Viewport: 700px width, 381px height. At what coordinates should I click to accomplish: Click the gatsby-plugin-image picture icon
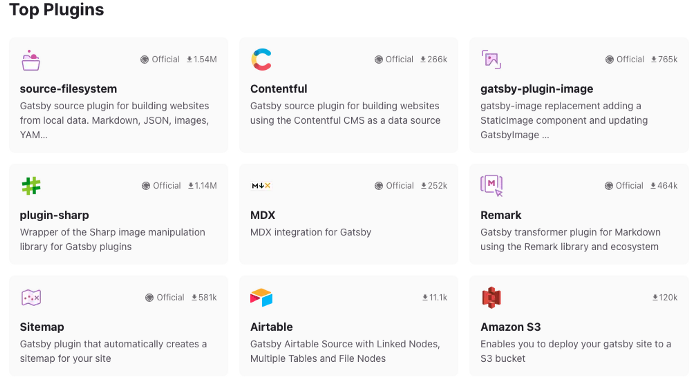point(491,59)
